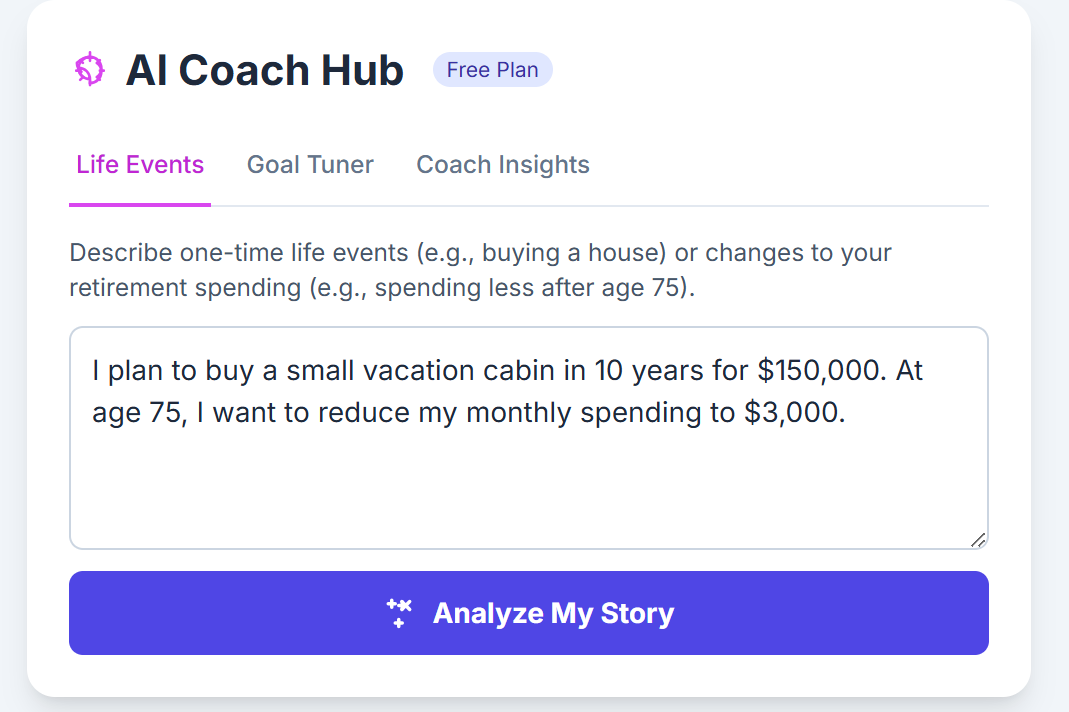This screenshot has height=712, width=1069.
Task: Click the textarea resize handle
Action: 978,539
